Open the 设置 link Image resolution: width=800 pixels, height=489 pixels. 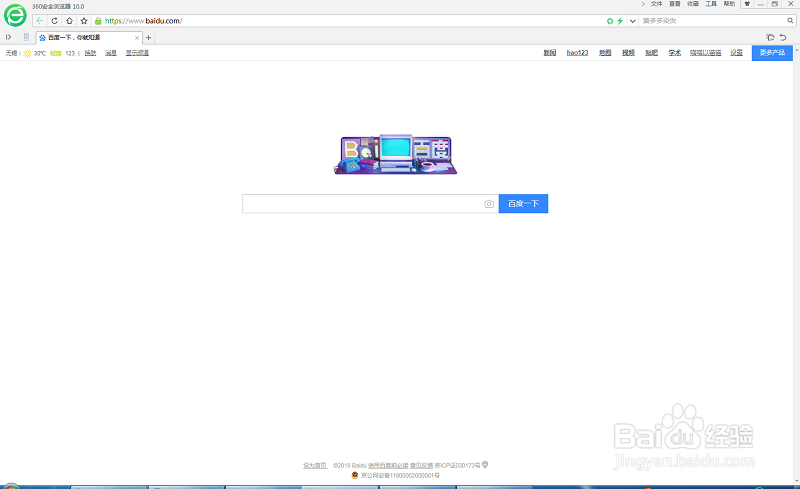736,53
